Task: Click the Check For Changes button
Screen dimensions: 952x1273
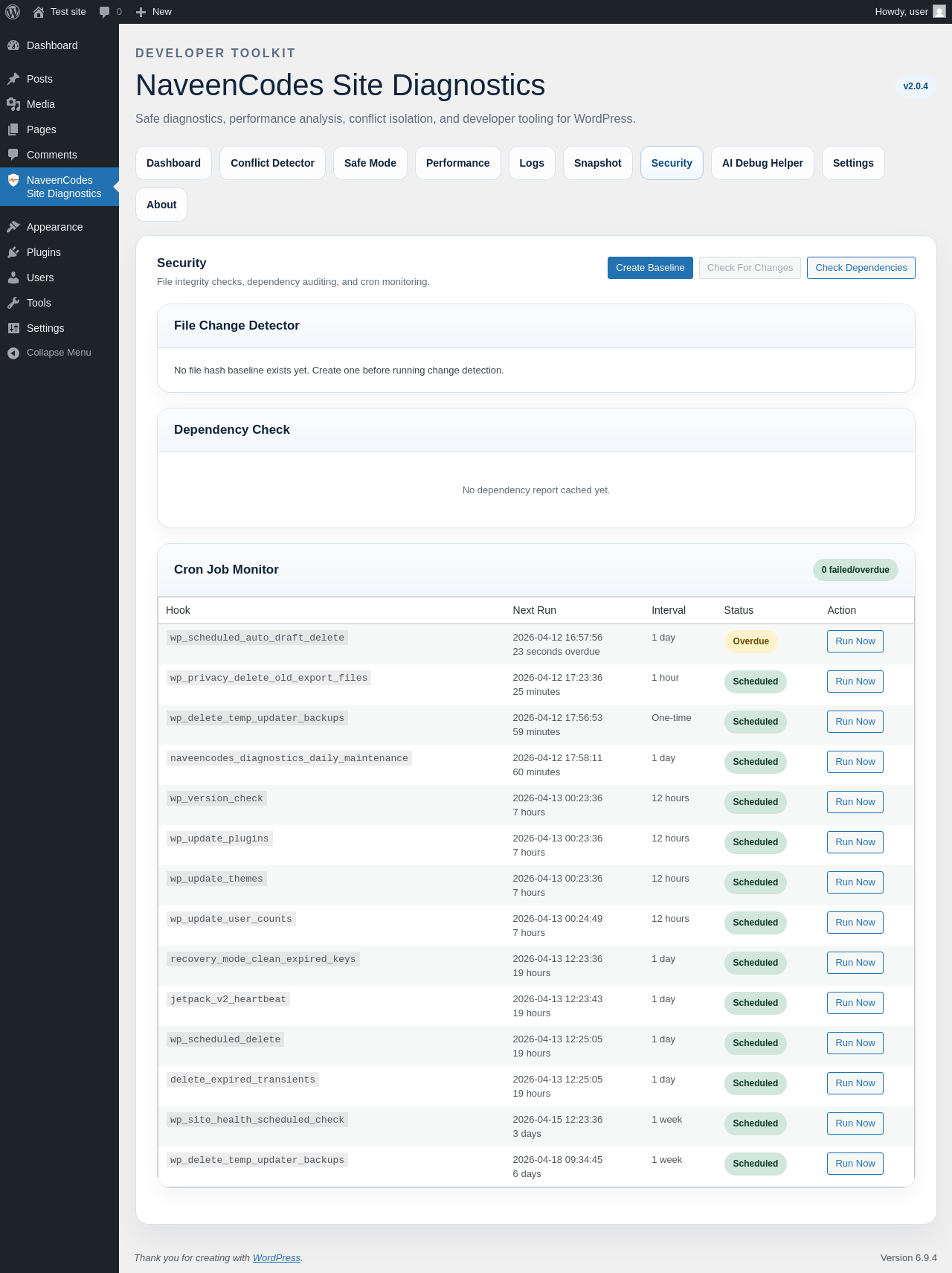Action: (750, 268)
